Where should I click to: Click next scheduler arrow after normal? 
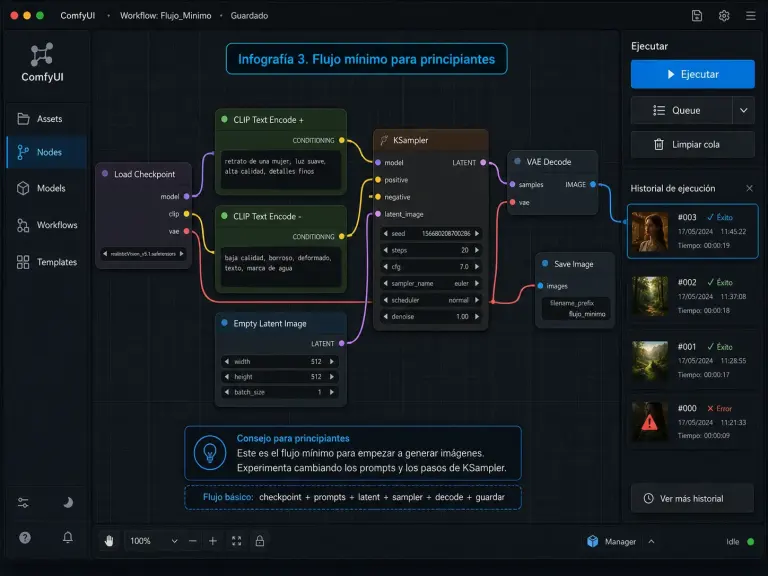point(477,300)
